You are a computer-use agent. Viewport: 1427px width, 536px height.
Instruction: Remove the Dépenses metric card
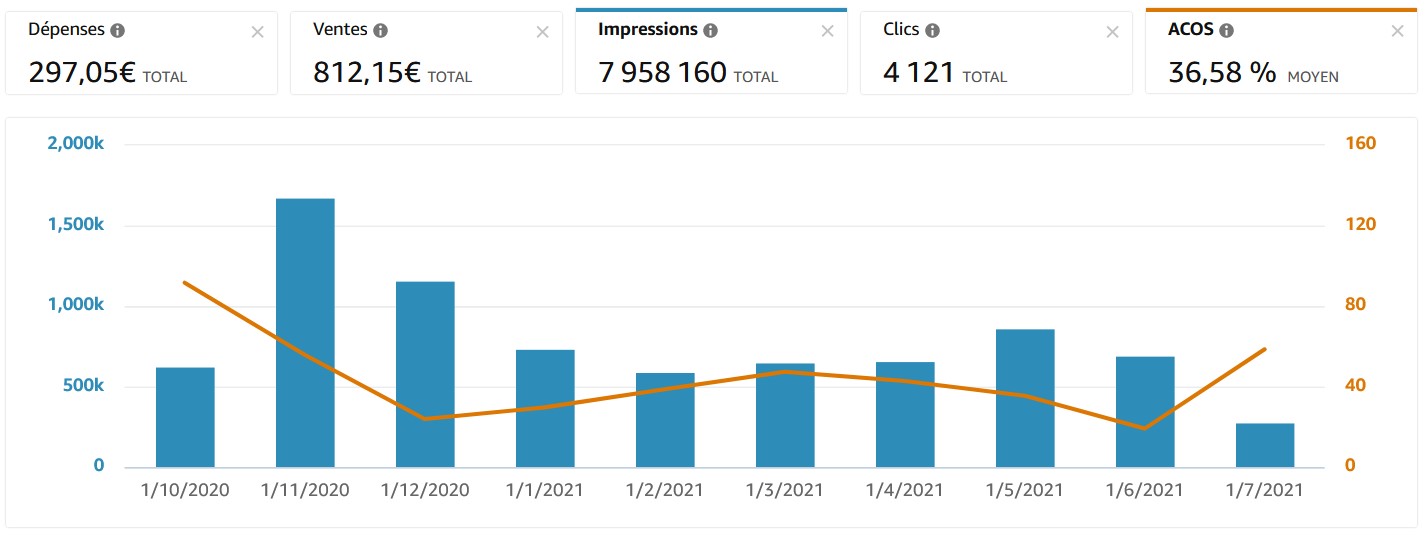[257, 32]
